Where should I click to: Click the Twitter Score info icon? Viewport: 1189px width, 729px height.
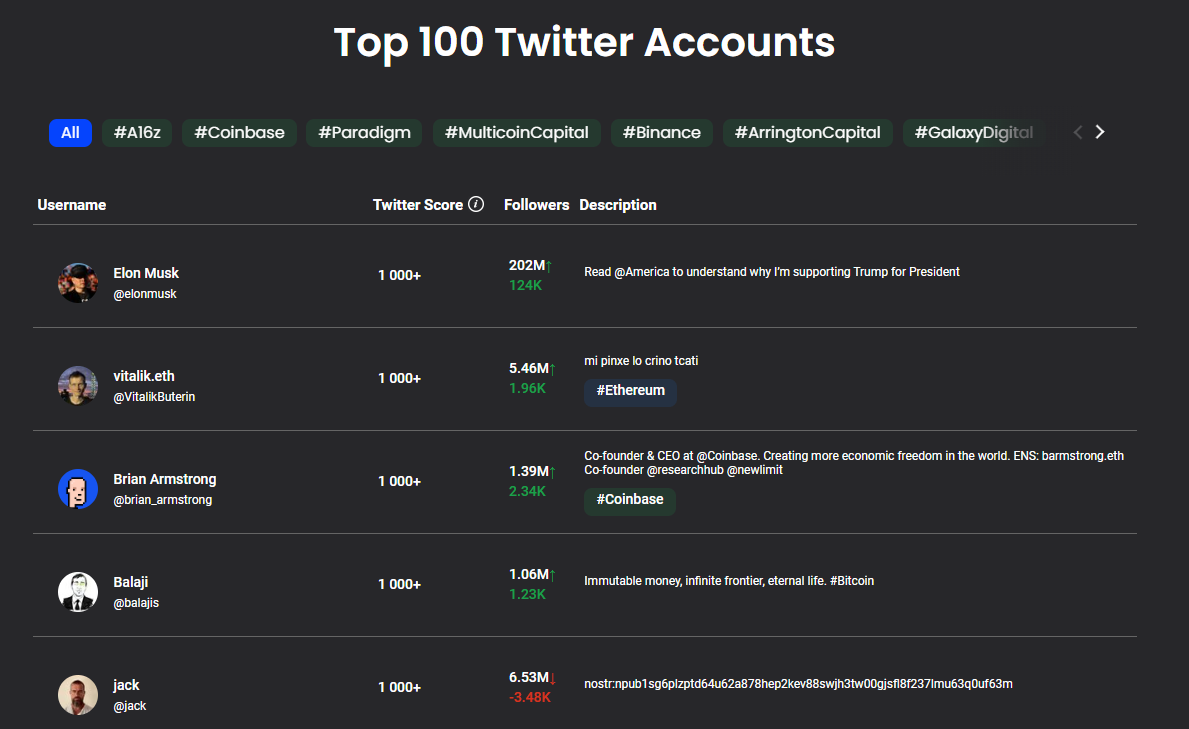[476, 205]
